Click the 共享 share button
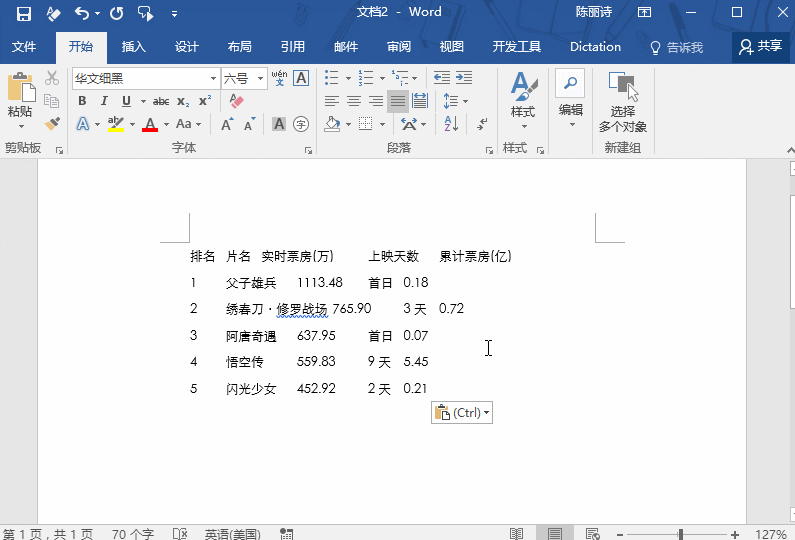Image resolution: width=795 pixels, height=540 pixels. point(761,47)
